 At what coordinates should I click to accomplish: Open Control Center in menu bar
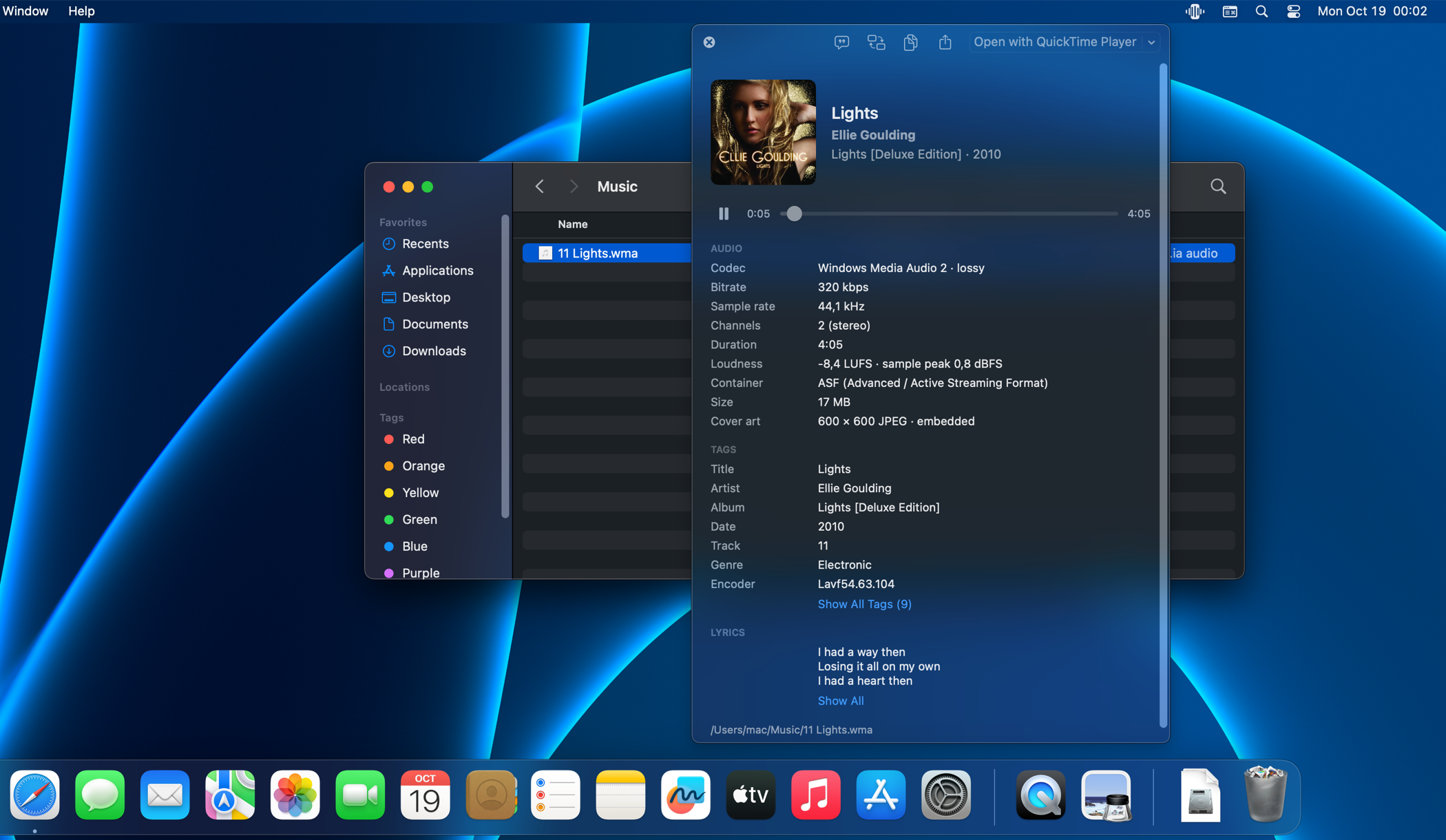pyautogui.click(x=1294, y=11)
